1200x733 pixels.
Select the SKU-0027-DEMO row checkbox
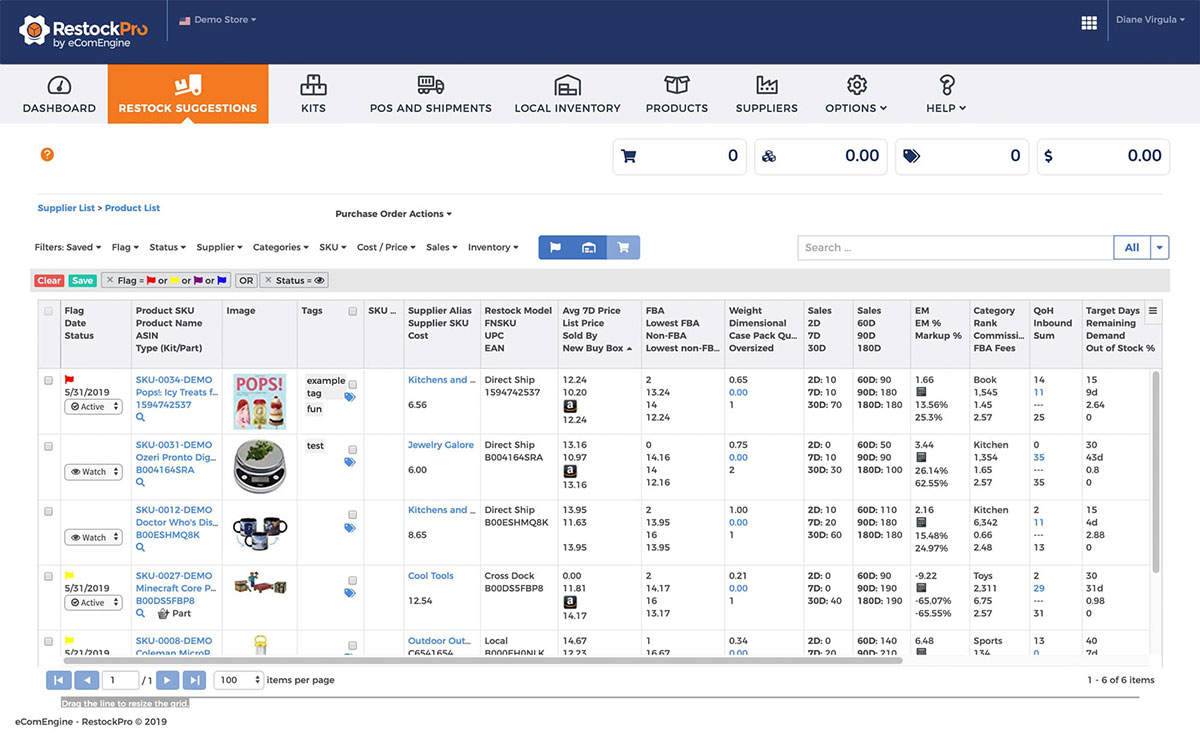pyautogui.click(x=48, y=576)
